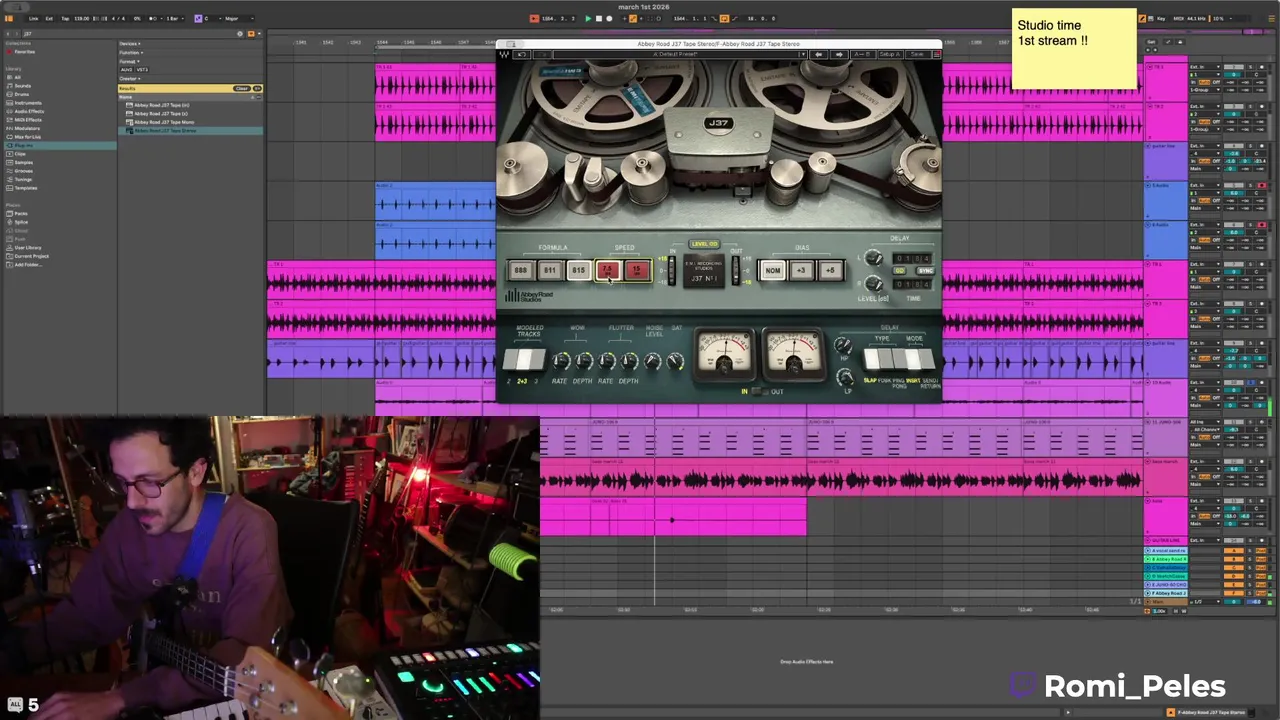The width and height of the screenshot is (1280, 720).
Task: Click the Clear button in Results bar
Action: click(241, 88)
